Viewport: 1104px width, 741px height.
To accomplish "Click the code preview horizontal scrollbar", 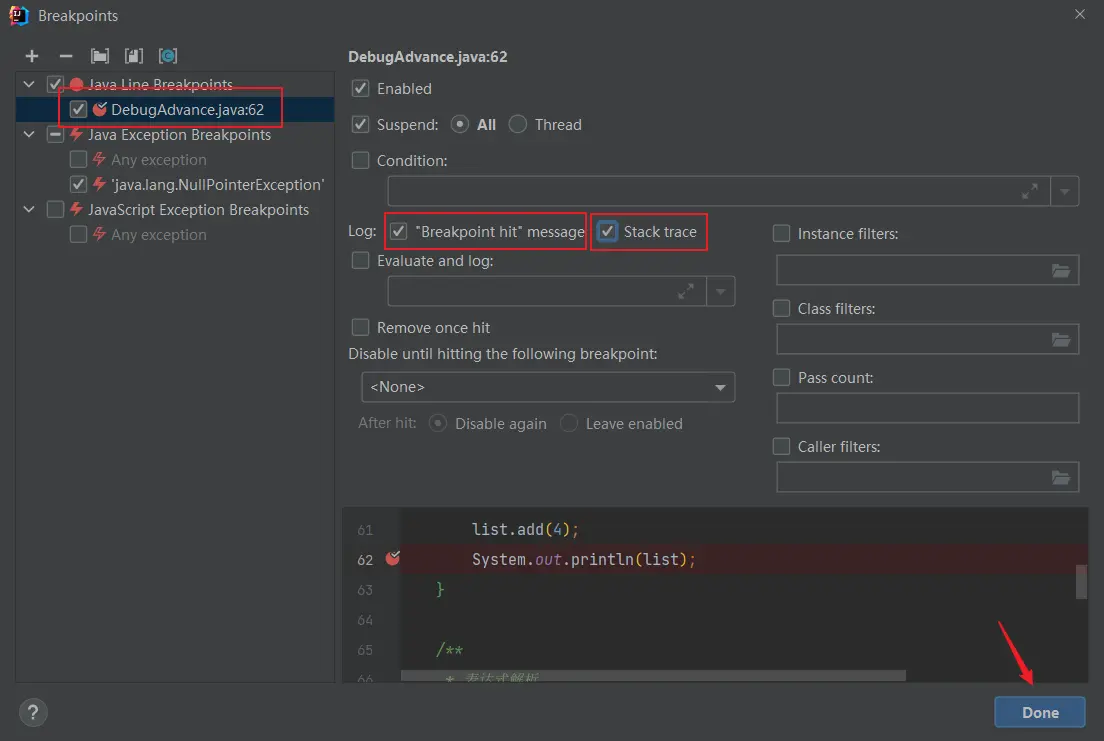I will coord(653,675).
